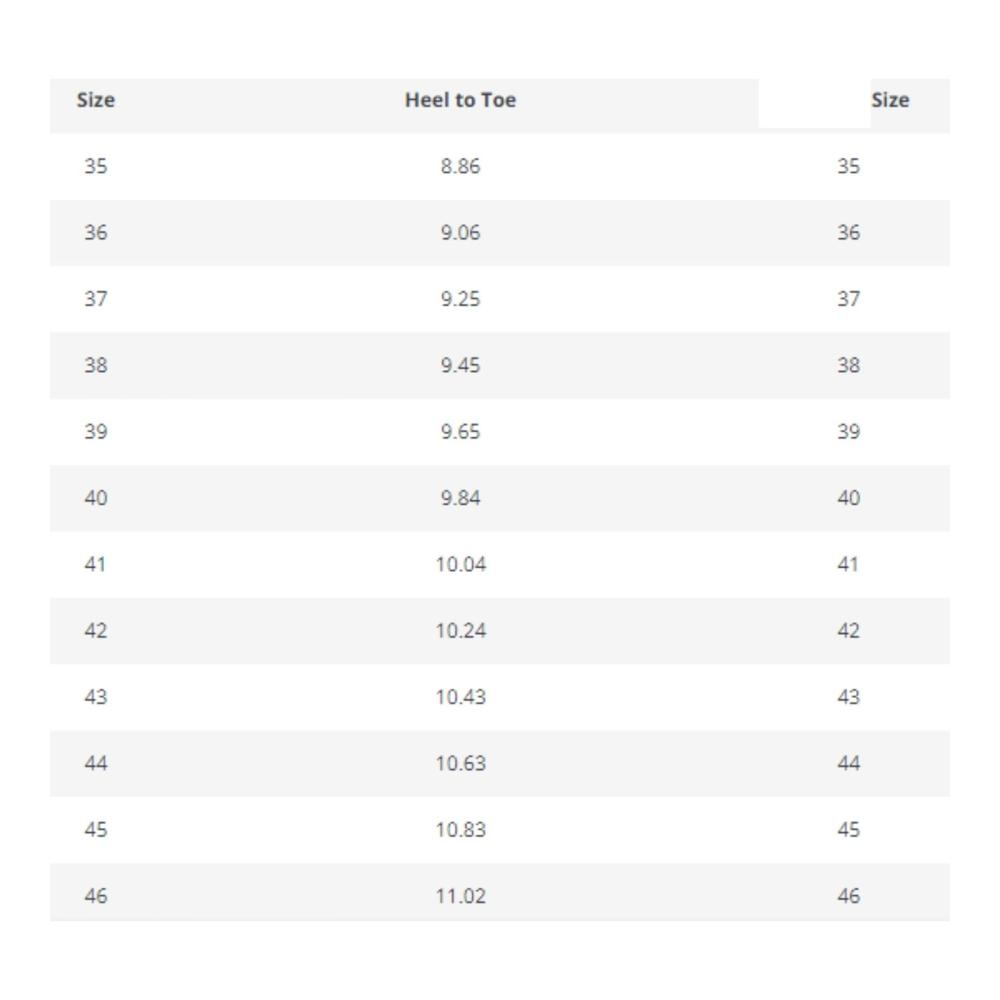Click the 10.04 measurement cell
Screen dimensions: 1000x1000
point(460,564)
